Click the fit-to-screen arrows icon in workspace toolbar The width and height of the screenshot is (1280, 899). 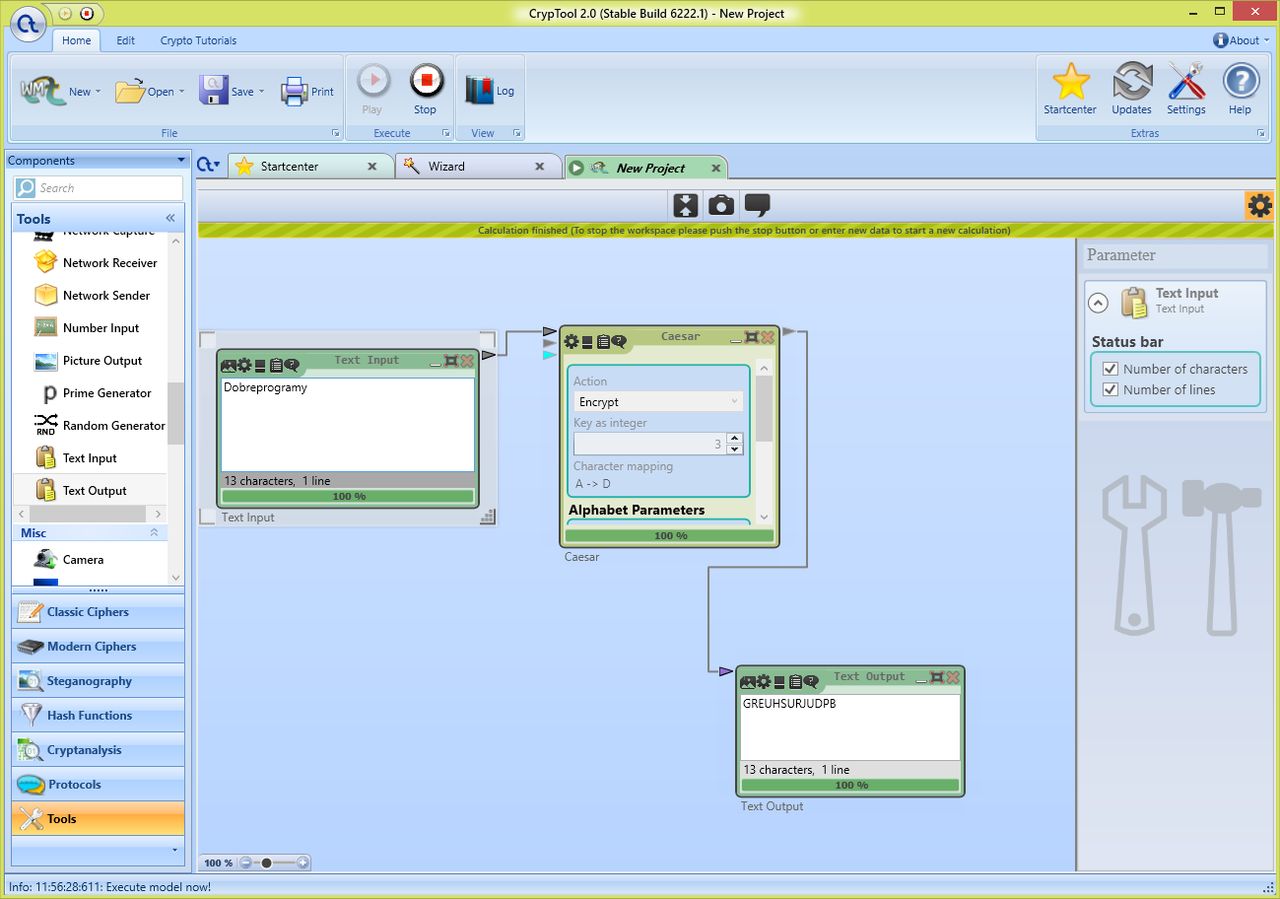pyautogui.click(x=685, y=205)
